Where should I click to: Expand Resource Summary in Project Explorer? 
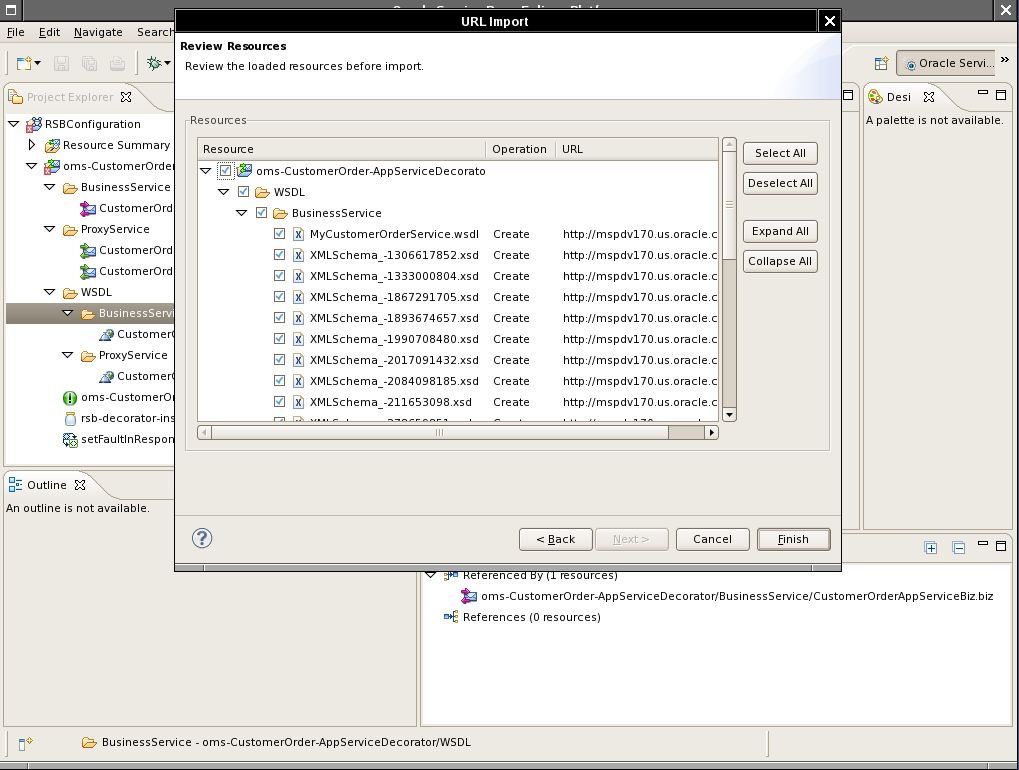[32, 145]
